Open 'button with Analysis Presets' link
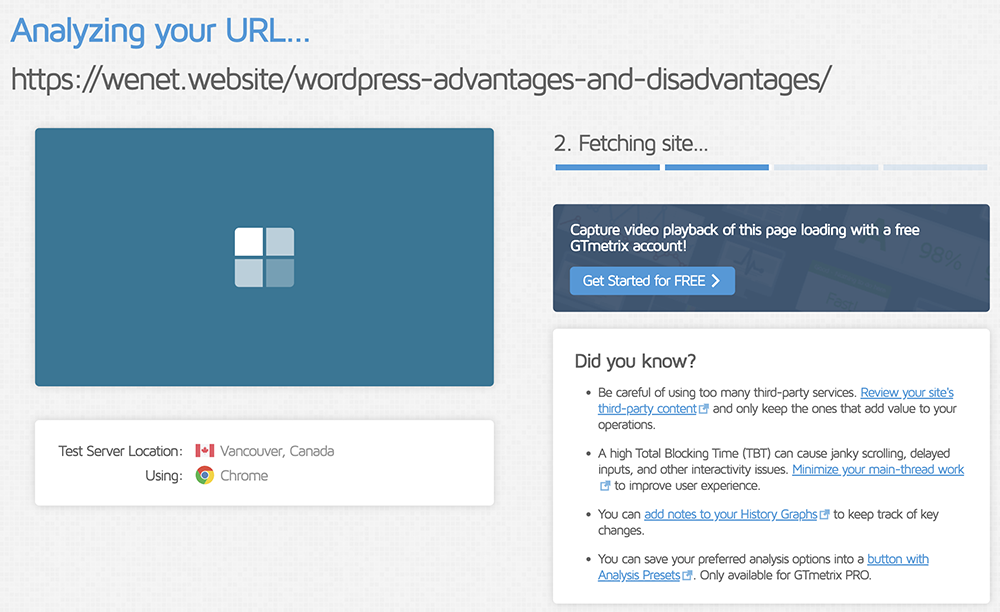The image size is (1000, 612). pos(763,567)
